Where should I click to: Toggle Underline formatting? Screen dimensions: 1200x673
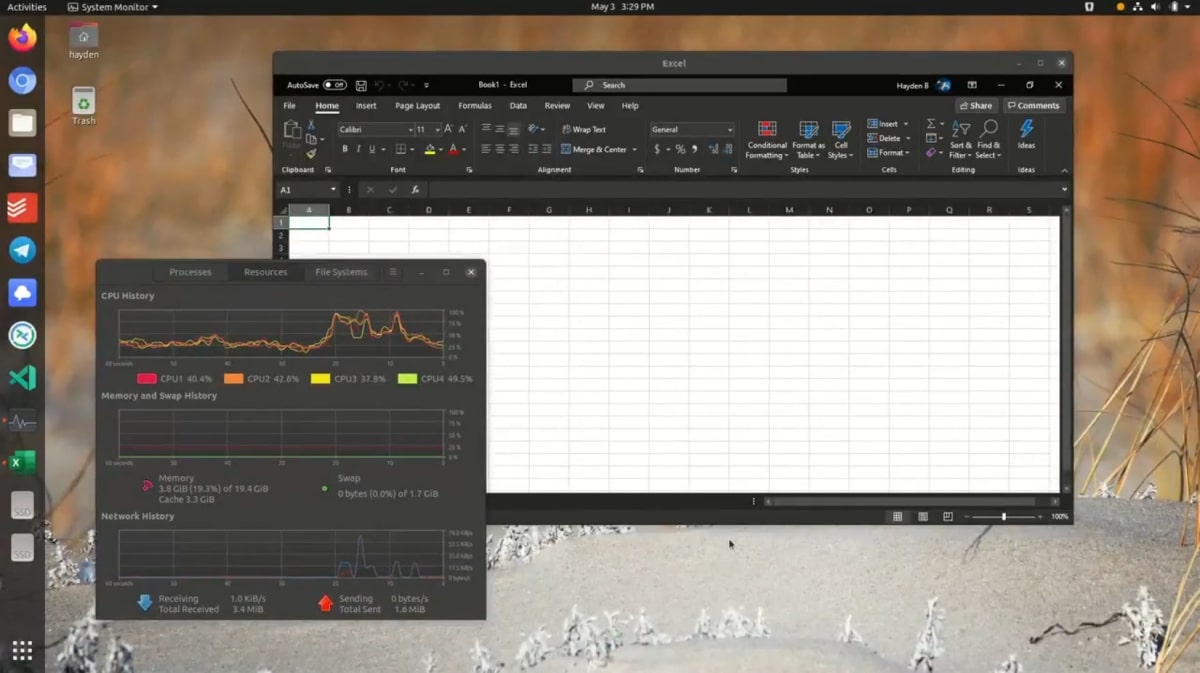click(x=371, y=149)
